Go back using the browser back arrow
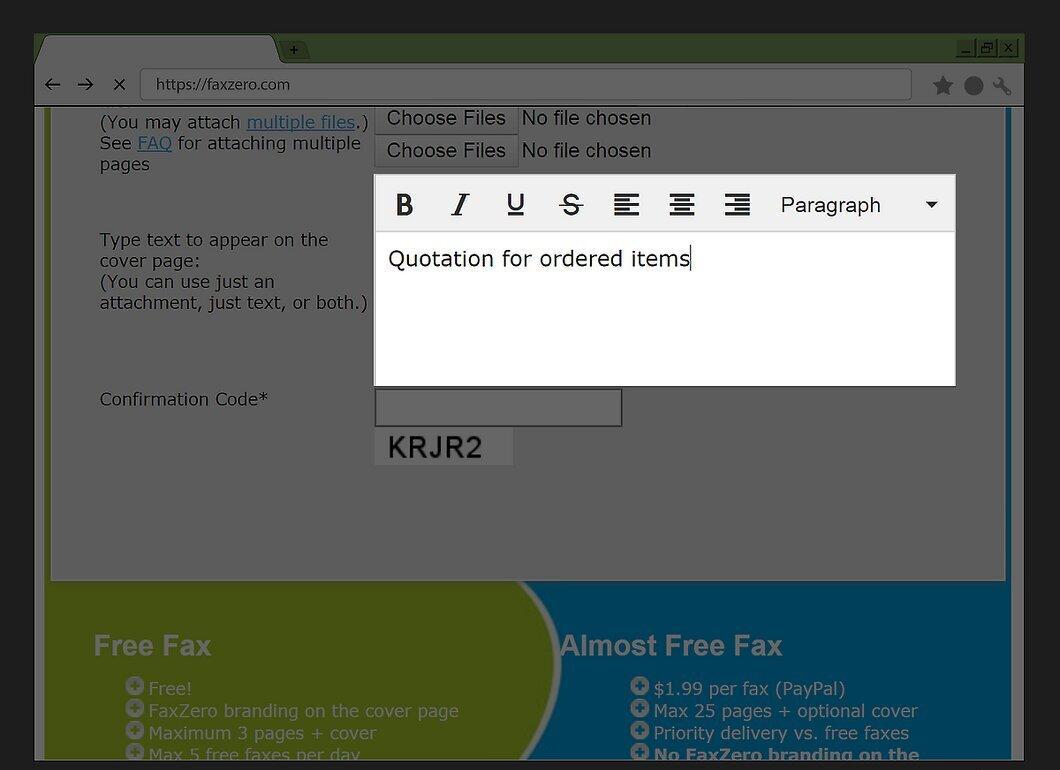 53,85
